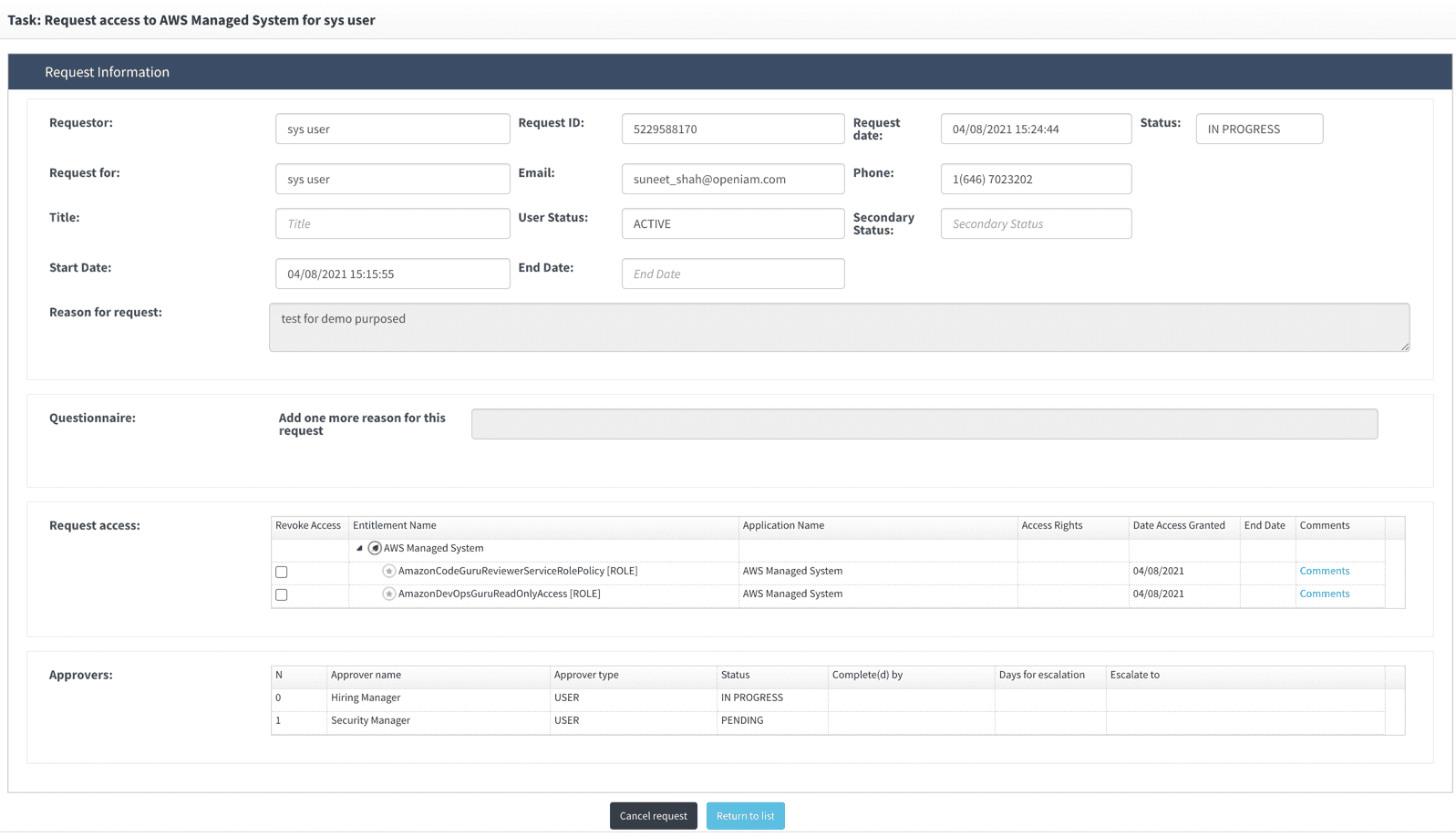
Task: Select the Hiring Manager approver row
Action: (x=366, y=698)
